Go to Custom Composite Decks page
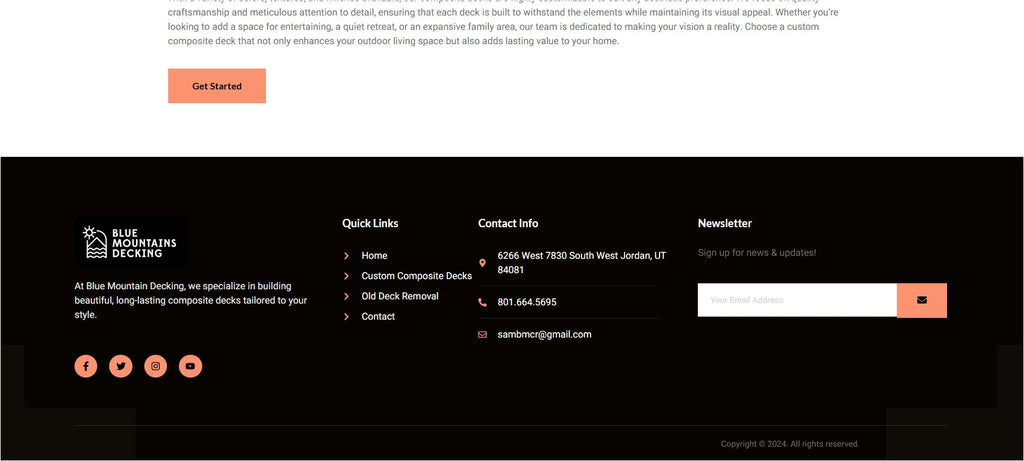 (416, 276)
